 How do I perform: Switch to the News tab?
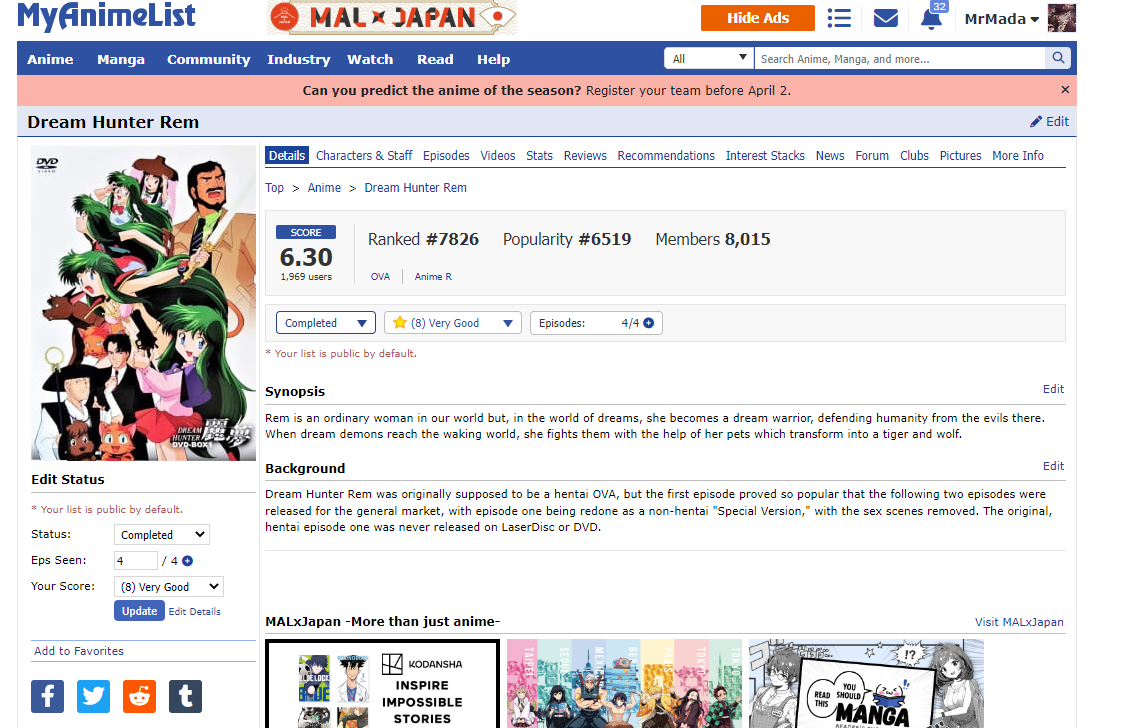coord(830,155)
